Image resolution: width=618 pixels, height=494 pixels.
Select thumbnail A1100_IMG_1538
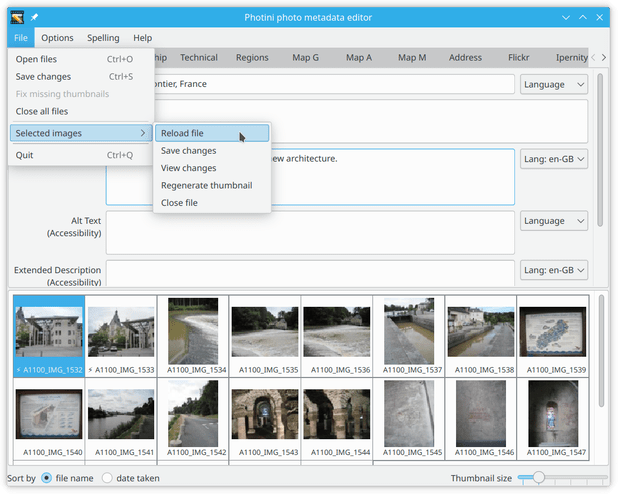(481, 336)
